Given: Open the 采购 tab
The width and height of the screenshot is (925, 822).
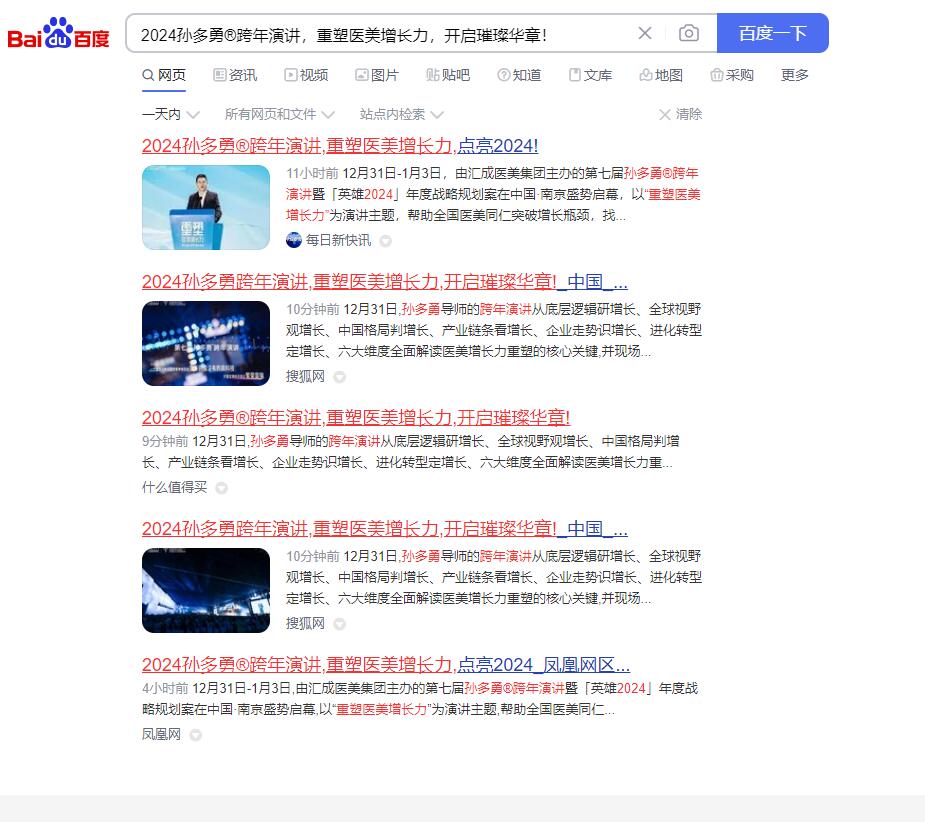Looking at the screenshot, I should (732, 76).
